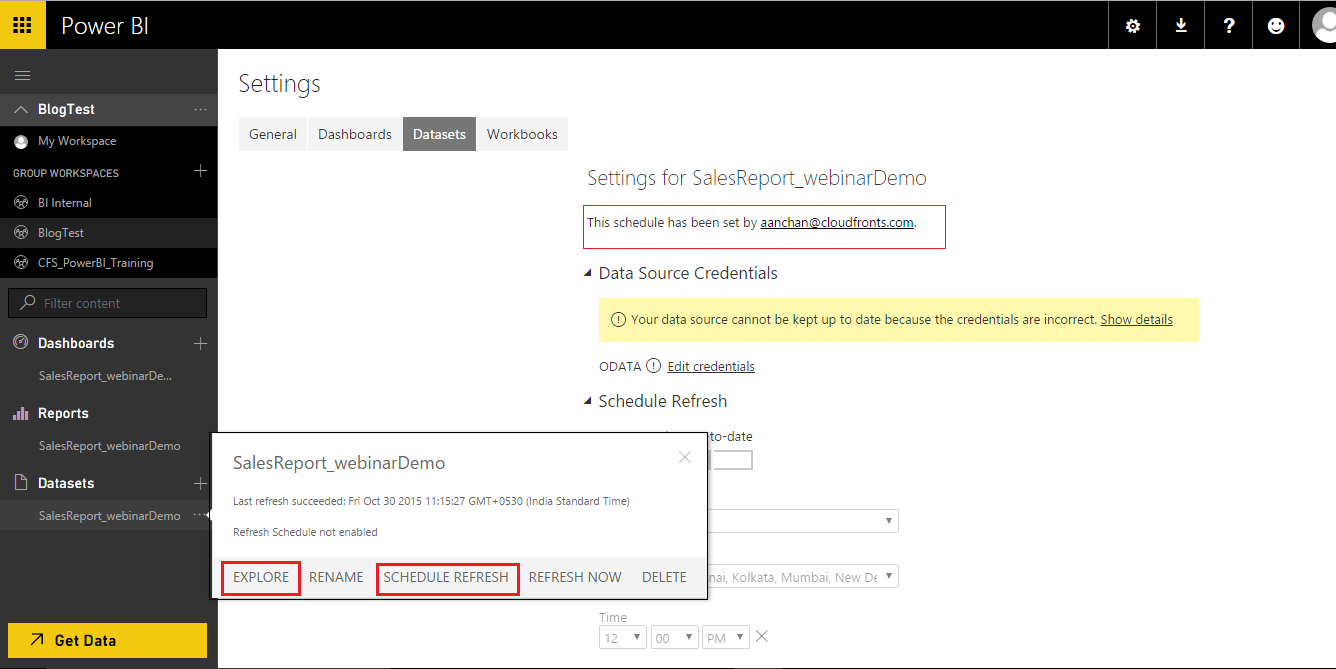Click the aanchan@cloudfronts.com link
Screen dimensions: 1336x669
(x=837, y=223)
